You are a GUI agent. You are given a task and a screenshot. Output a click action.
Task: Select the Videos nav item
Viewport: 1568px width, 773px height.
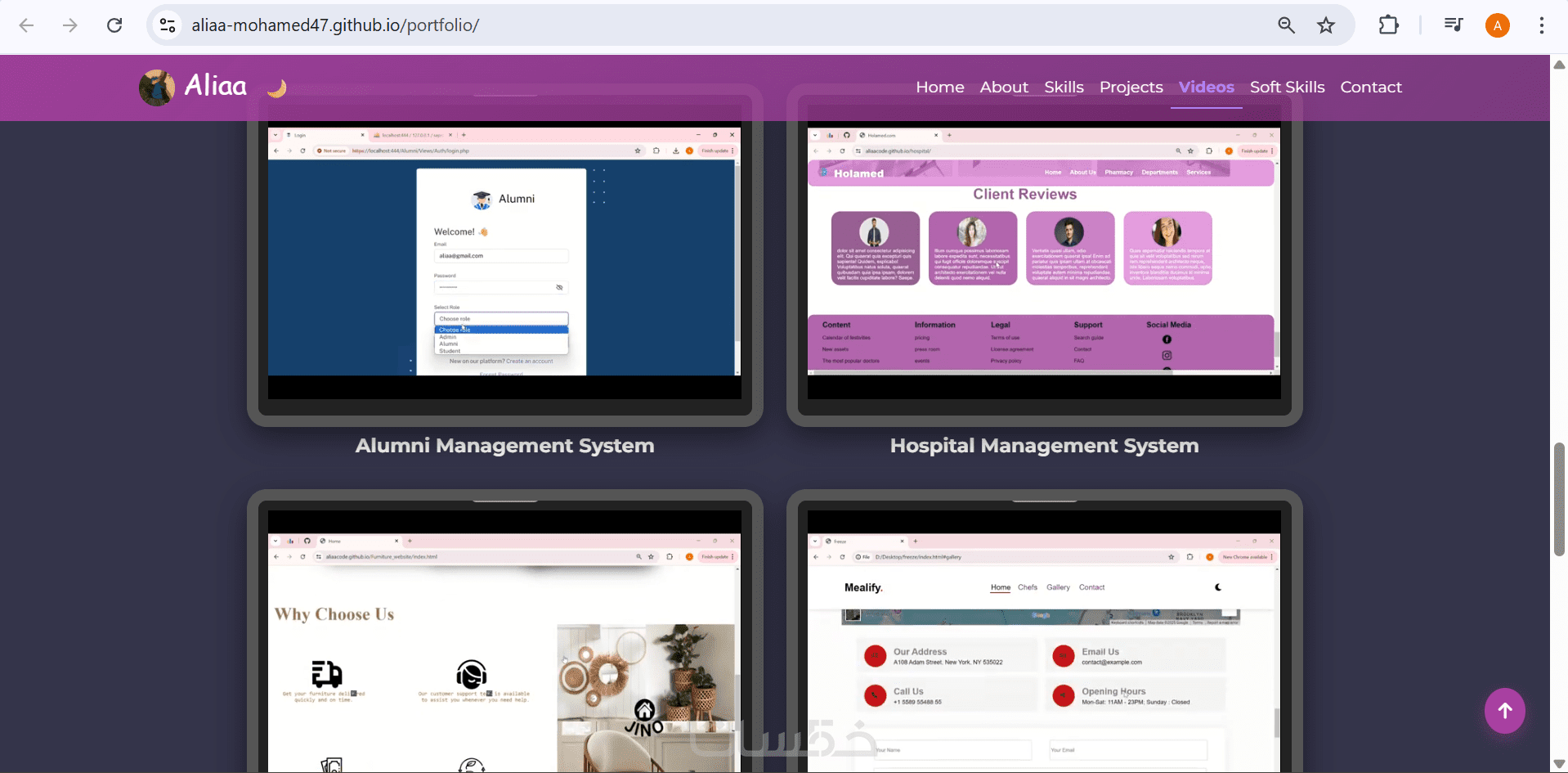pos(1207,87)
